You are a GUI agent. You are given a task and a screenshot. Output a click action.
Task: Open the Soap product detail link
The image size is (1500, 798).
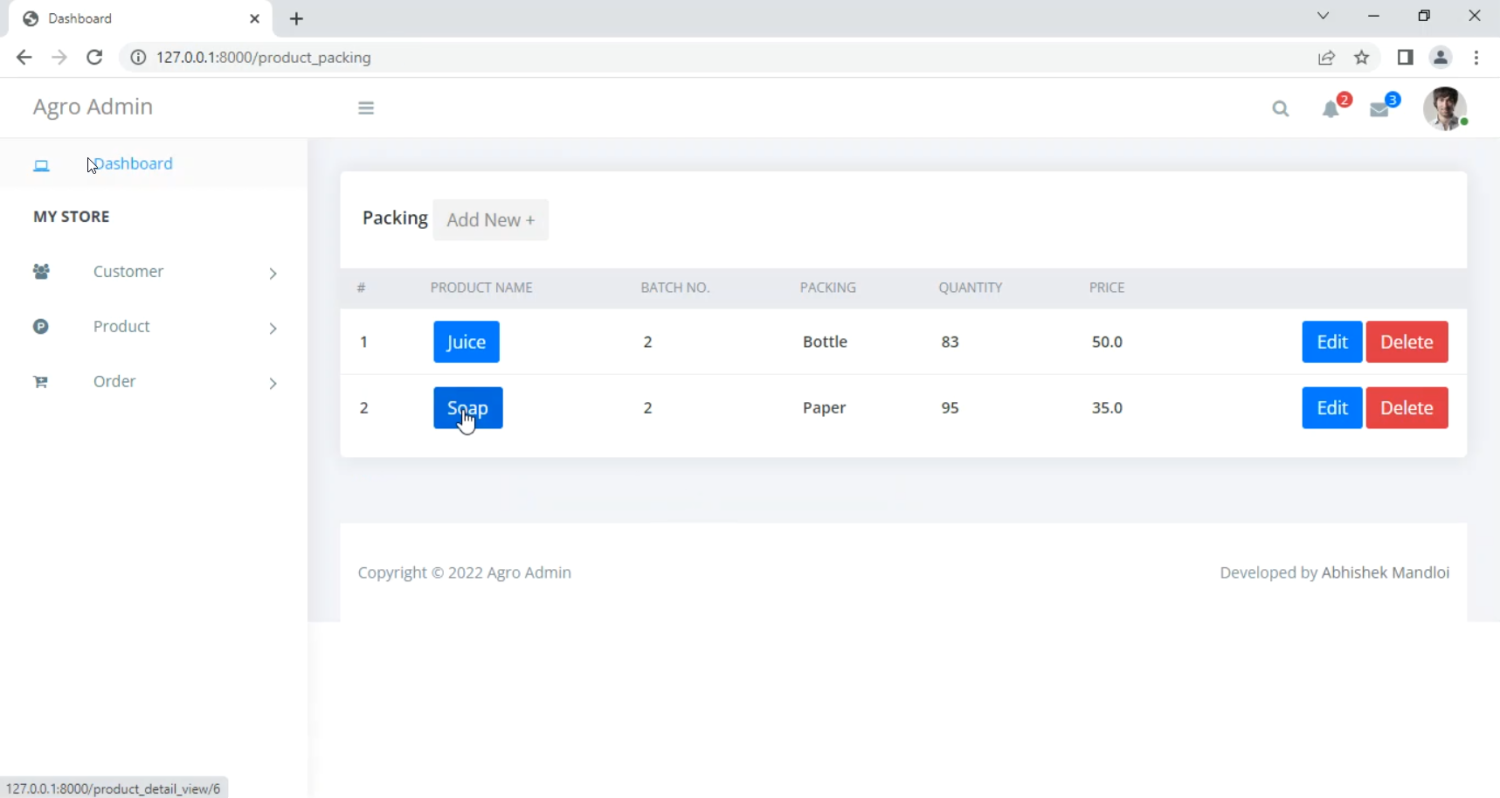click(467, 408)
